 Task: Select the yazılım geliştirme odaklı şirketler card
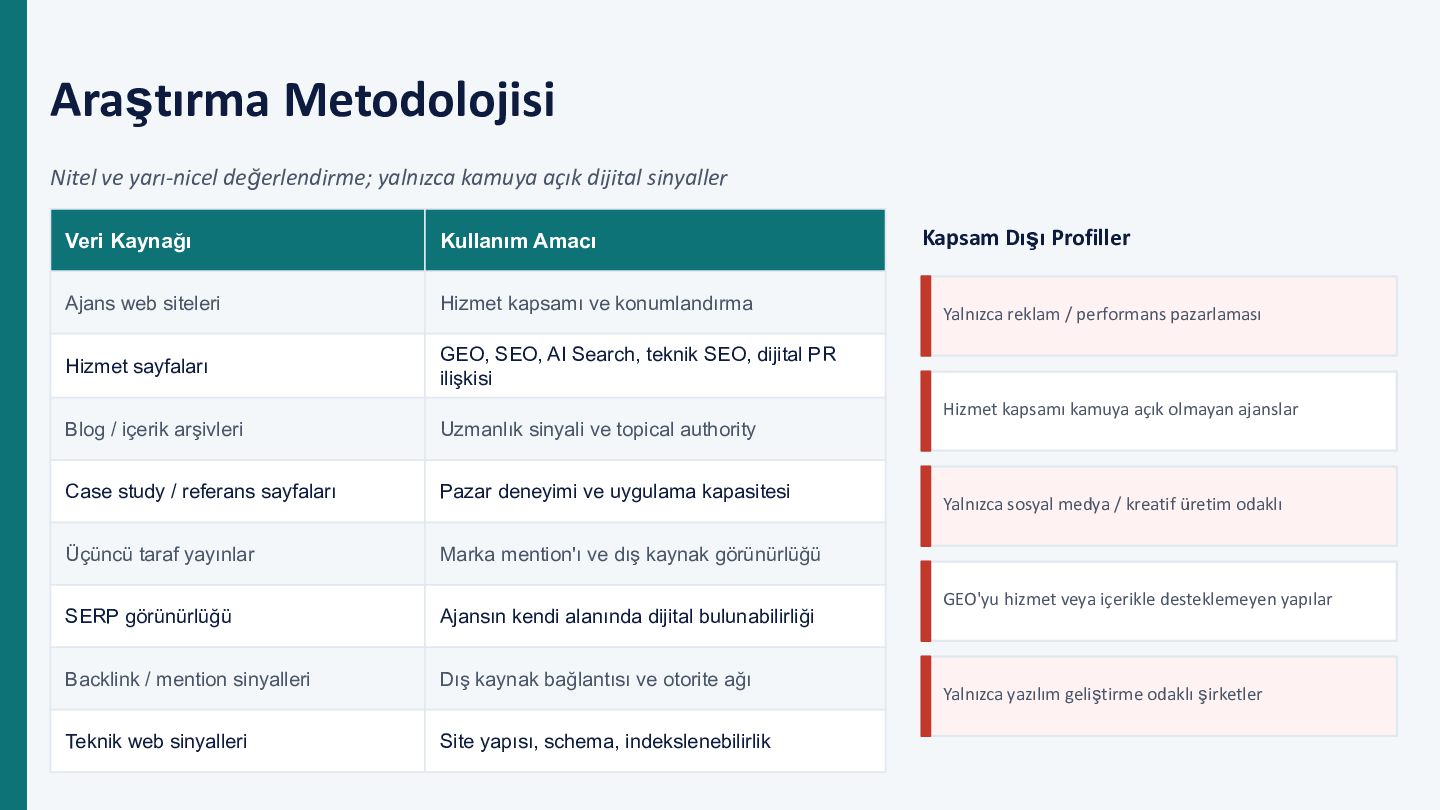click(x=1159, y=696)
